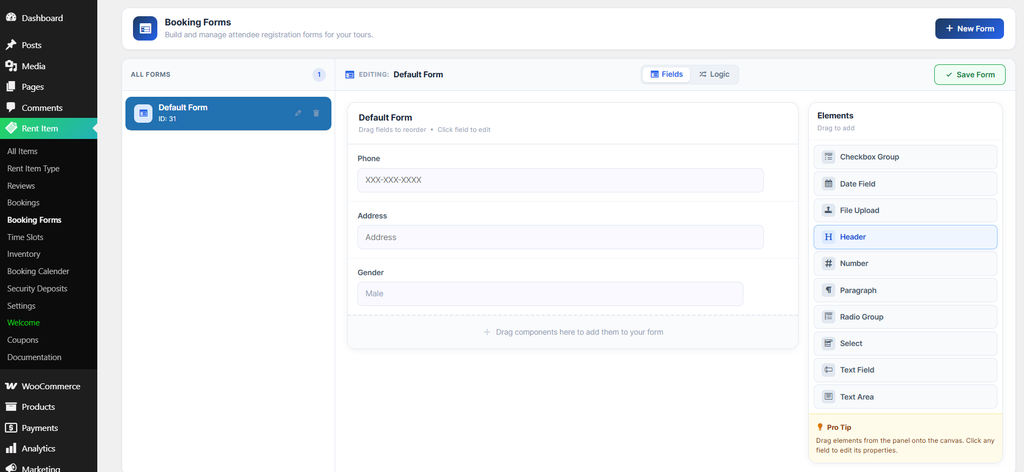Image resolution: width=1024 pixels, height=472 pixels.
Task: Open Booking Calender submenu entry
Action: pyautogui.click(x=38, y=271)
